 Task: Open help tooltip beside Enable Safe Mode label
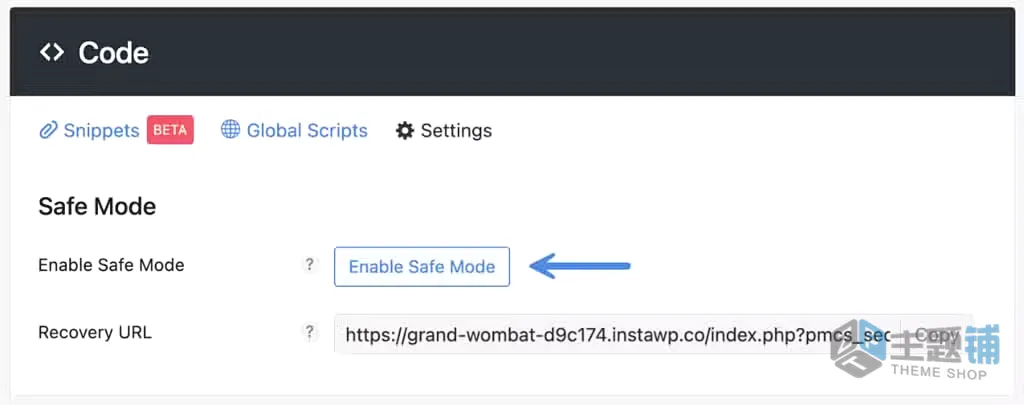pos(310,265)
